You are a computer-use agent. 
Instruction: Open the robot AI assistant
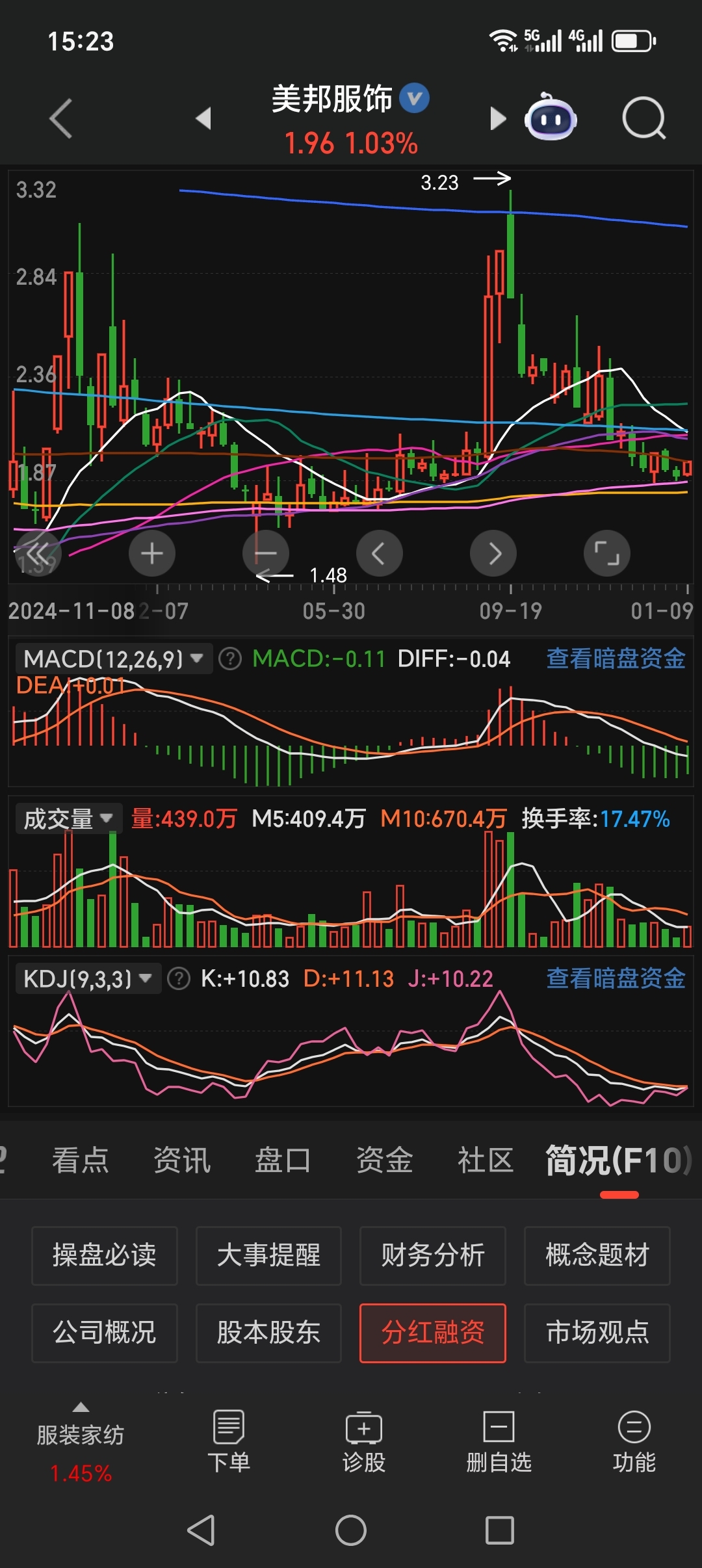point(551,118)
